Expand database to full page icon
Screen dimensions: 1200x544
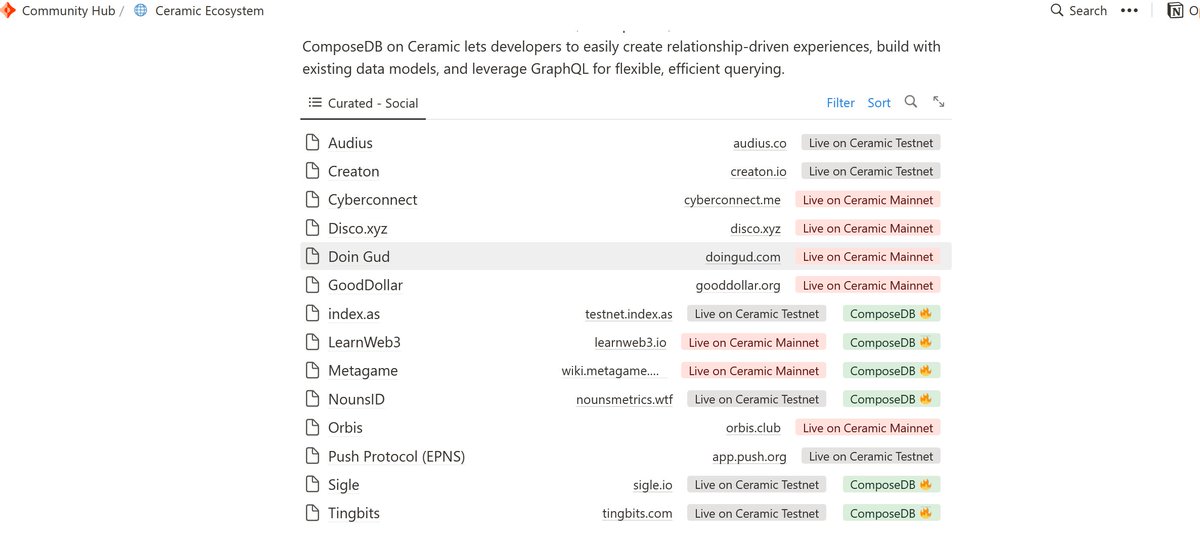(x=939, y=102)
